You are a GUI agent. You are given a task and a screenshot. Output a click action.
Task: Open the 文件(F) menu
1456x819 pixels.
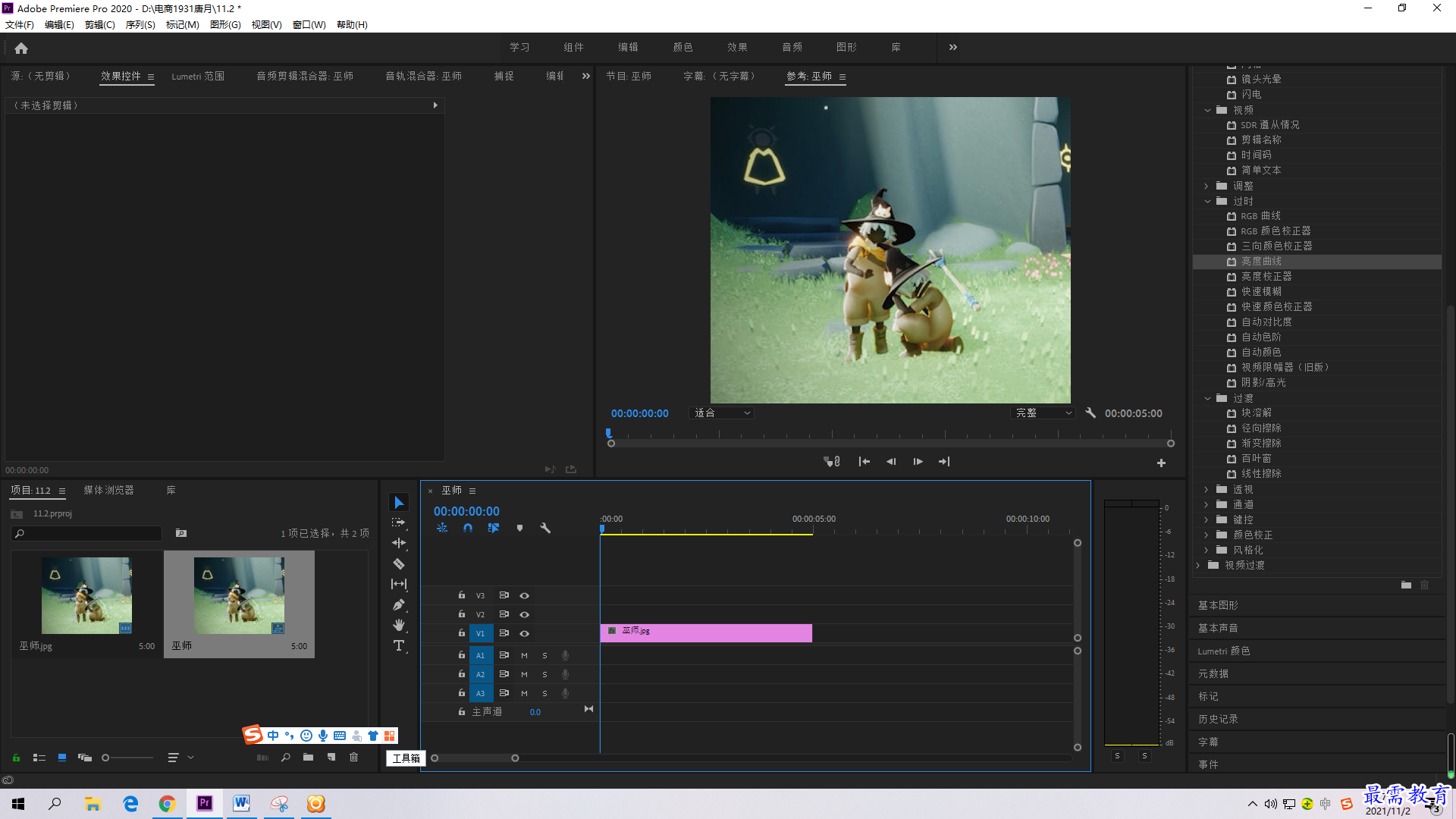20,24
